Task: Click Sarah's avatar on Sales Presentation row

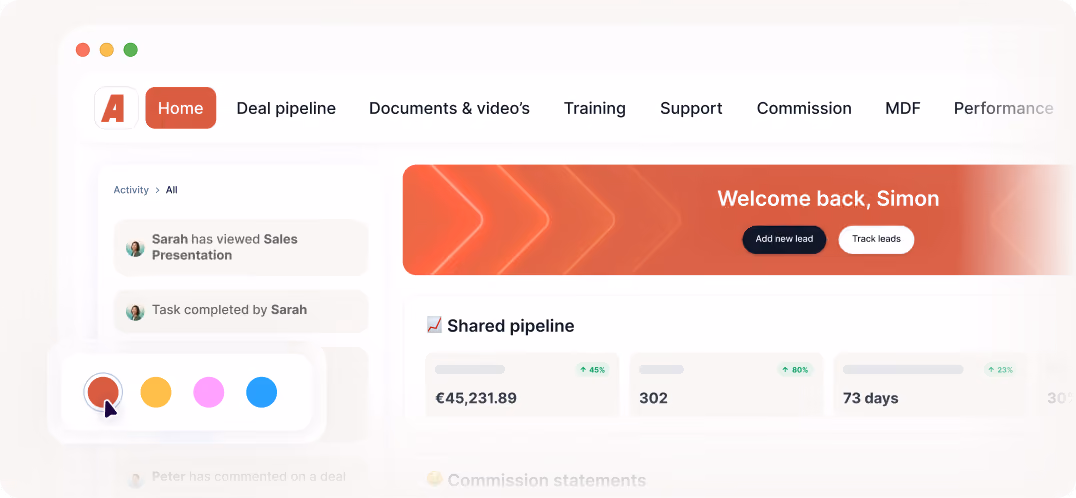Action: click(135, 248)
